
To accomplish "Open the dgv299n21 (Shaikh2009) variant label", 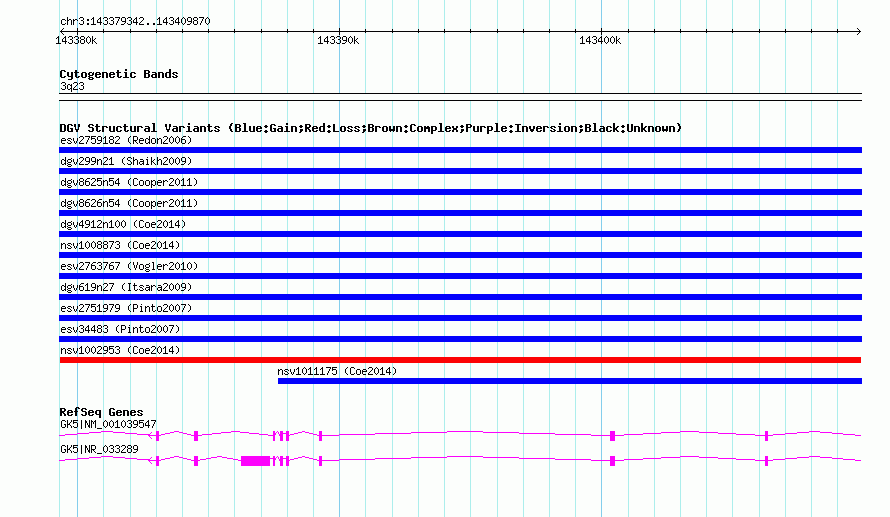I will pyautogui.click(x=126, y=161).
